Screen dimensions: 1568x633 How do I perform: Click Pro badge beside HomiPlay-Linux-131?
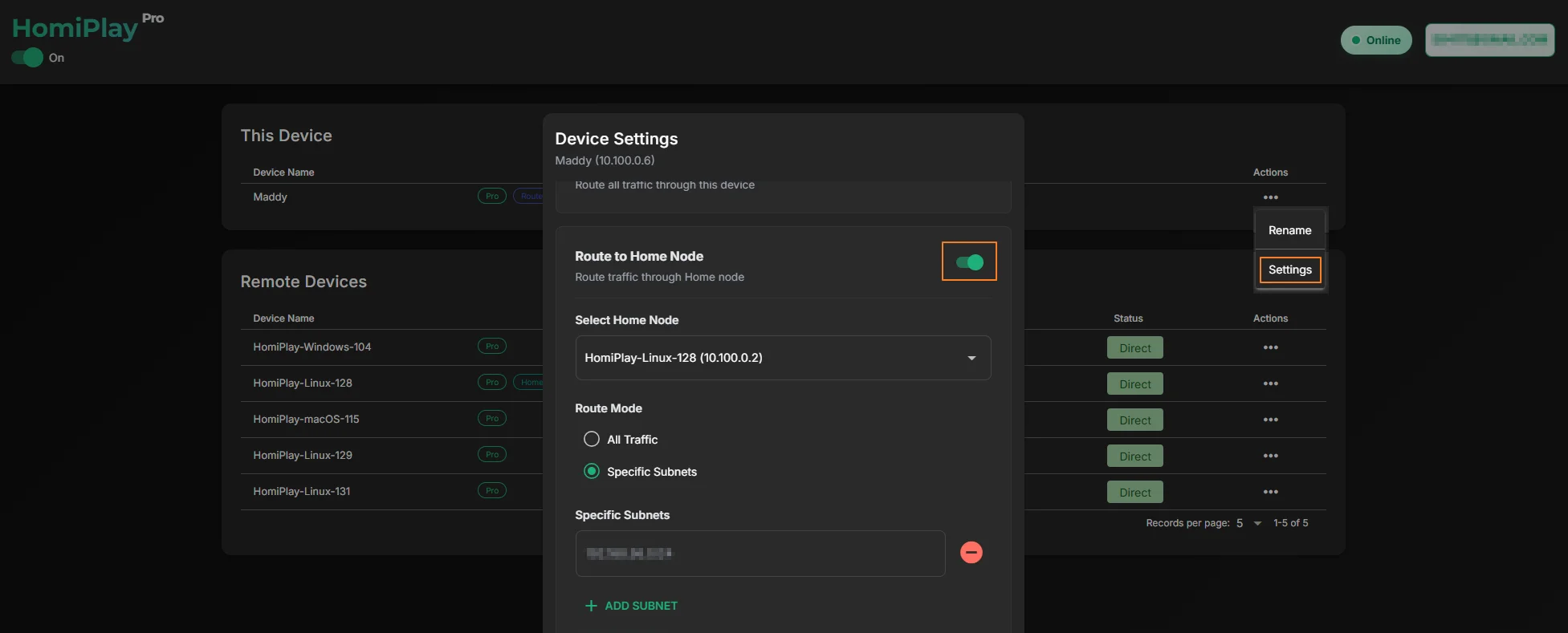coord(492,491)
